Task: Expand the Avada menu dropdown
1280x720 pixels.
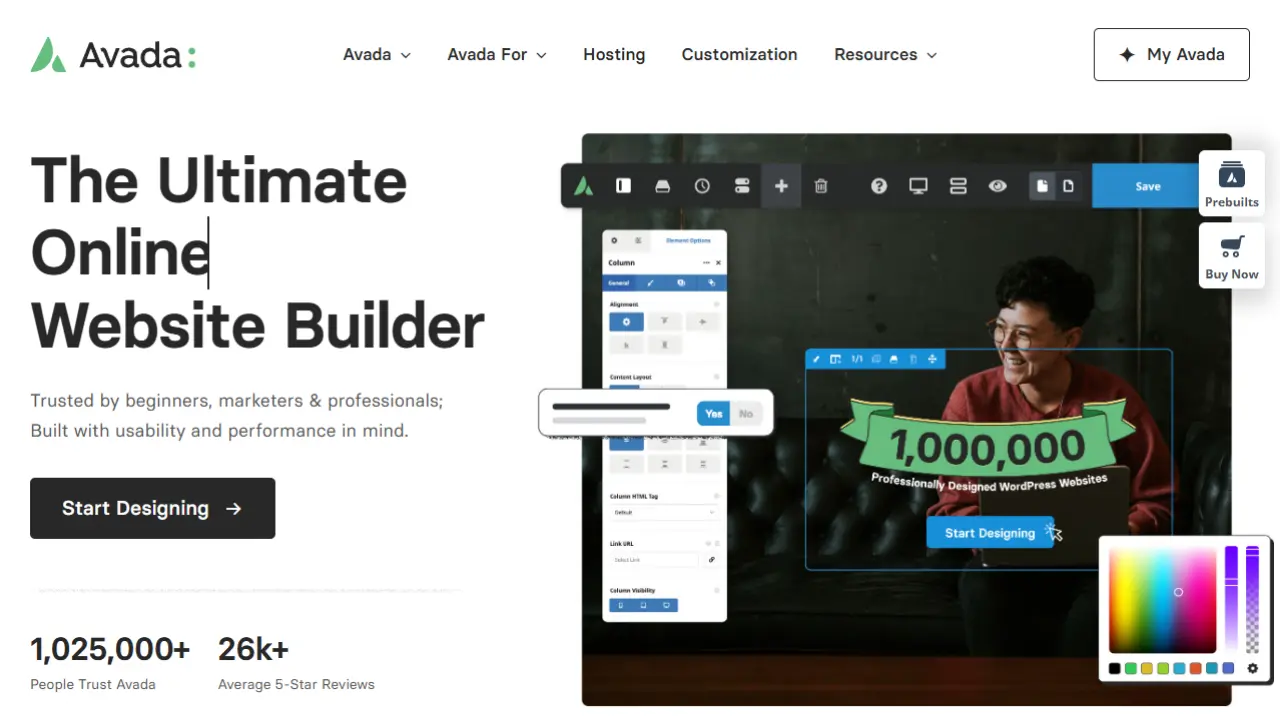Action: pos(376,55)
